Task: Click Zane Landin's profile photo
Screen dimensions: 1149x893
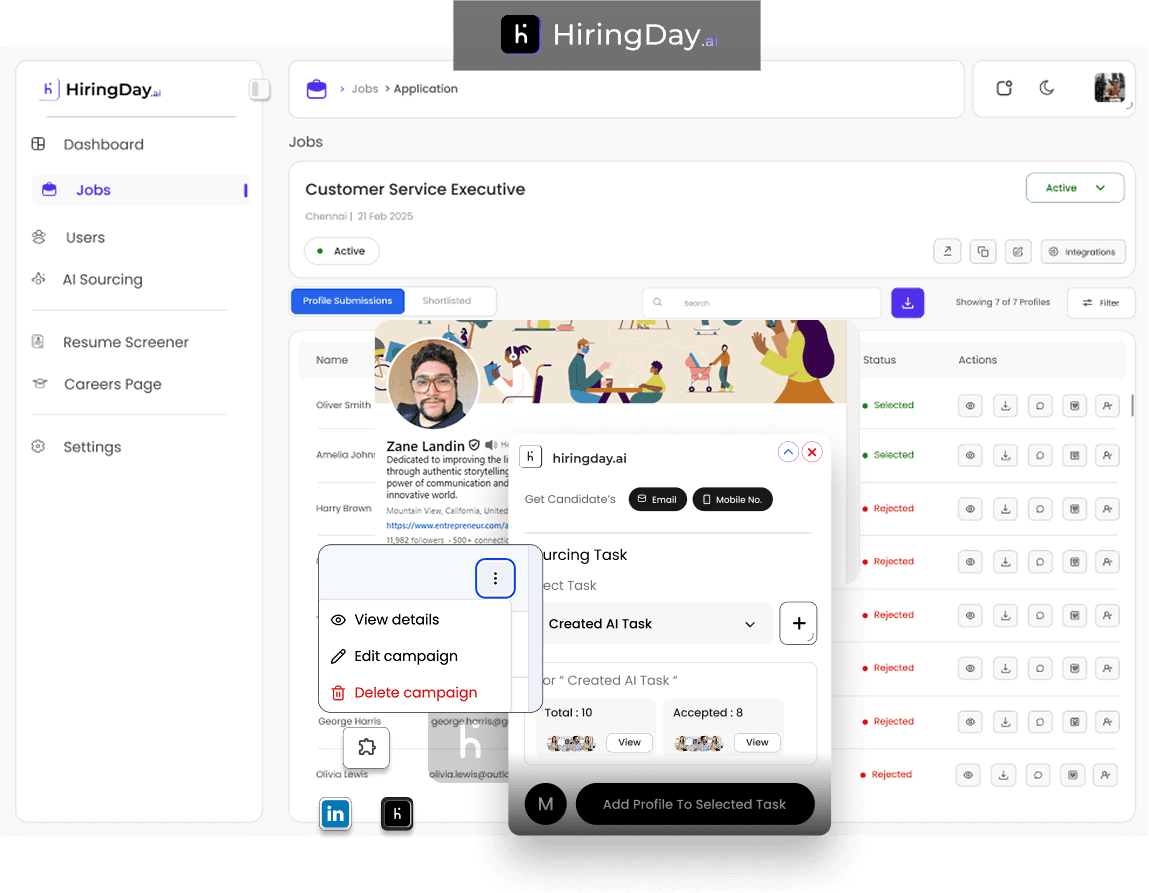Action: tap(432, 383)
